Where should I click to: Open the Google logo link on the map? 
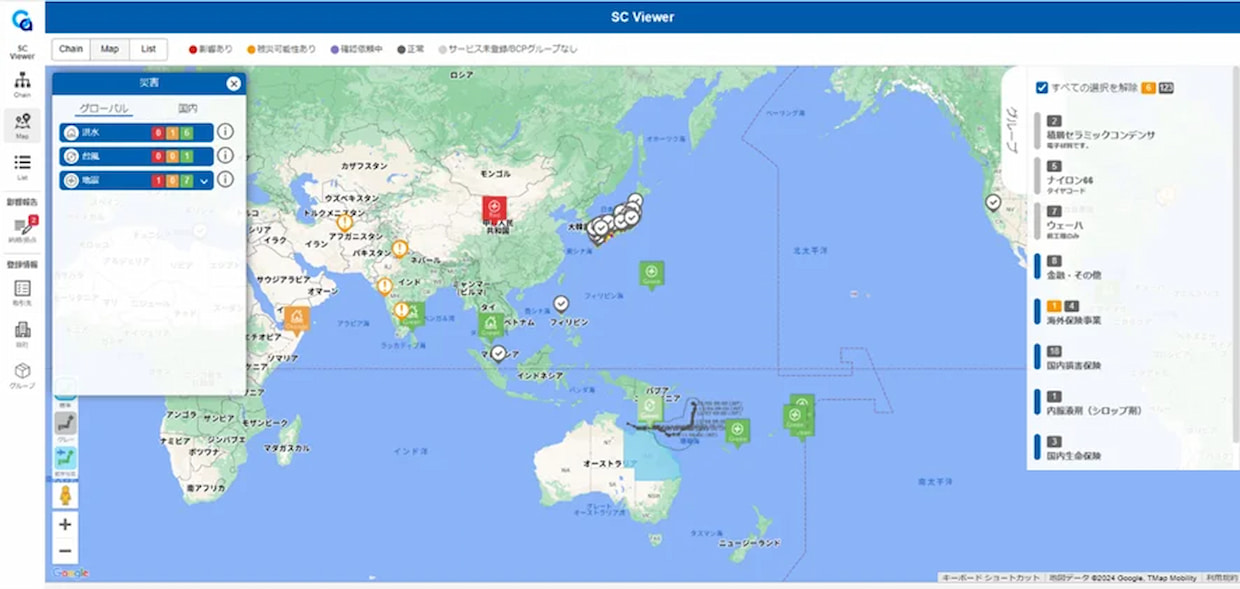point(70,573)
